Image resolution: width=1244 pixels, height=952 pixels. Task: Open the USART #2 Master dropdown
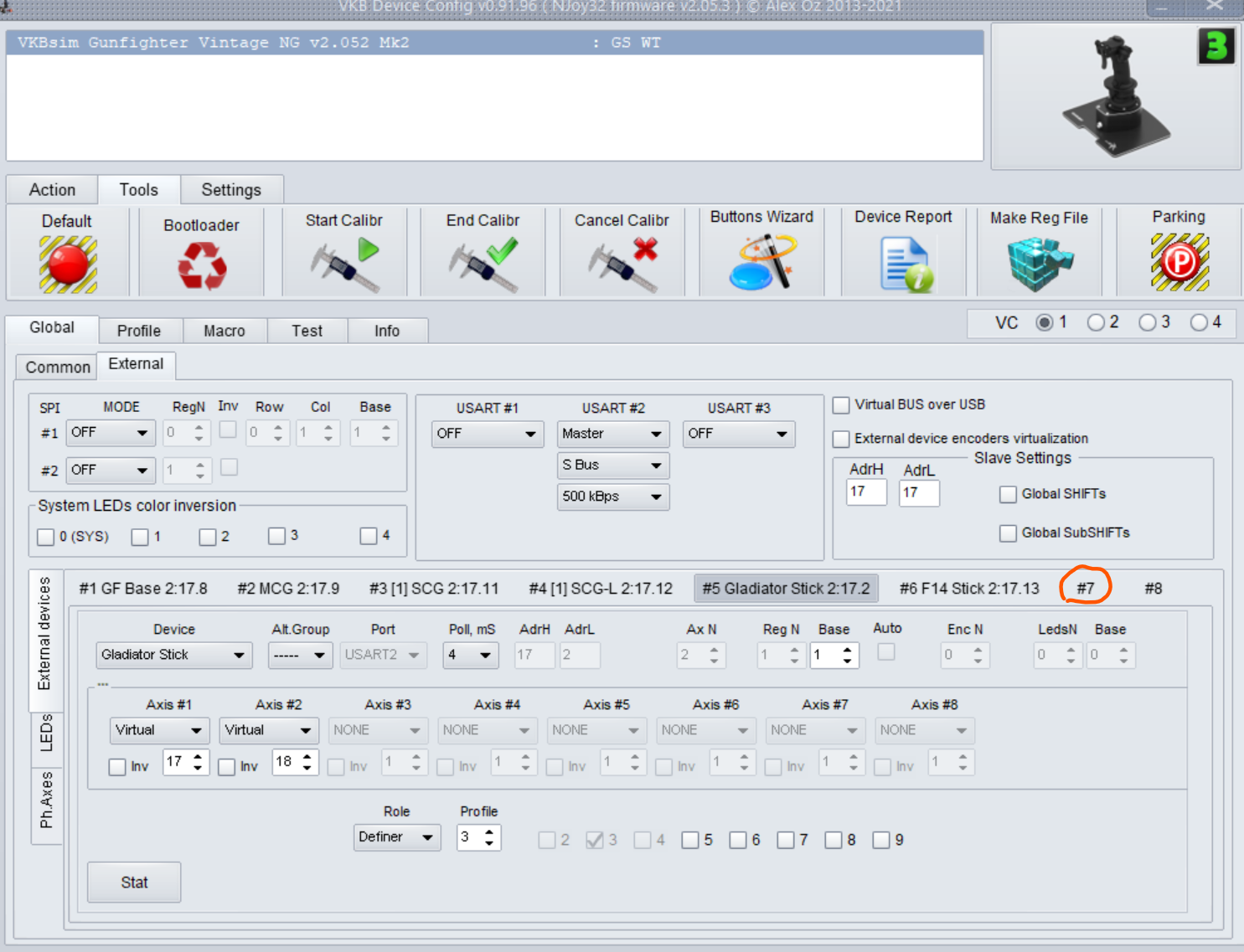[x=612, y=434]
